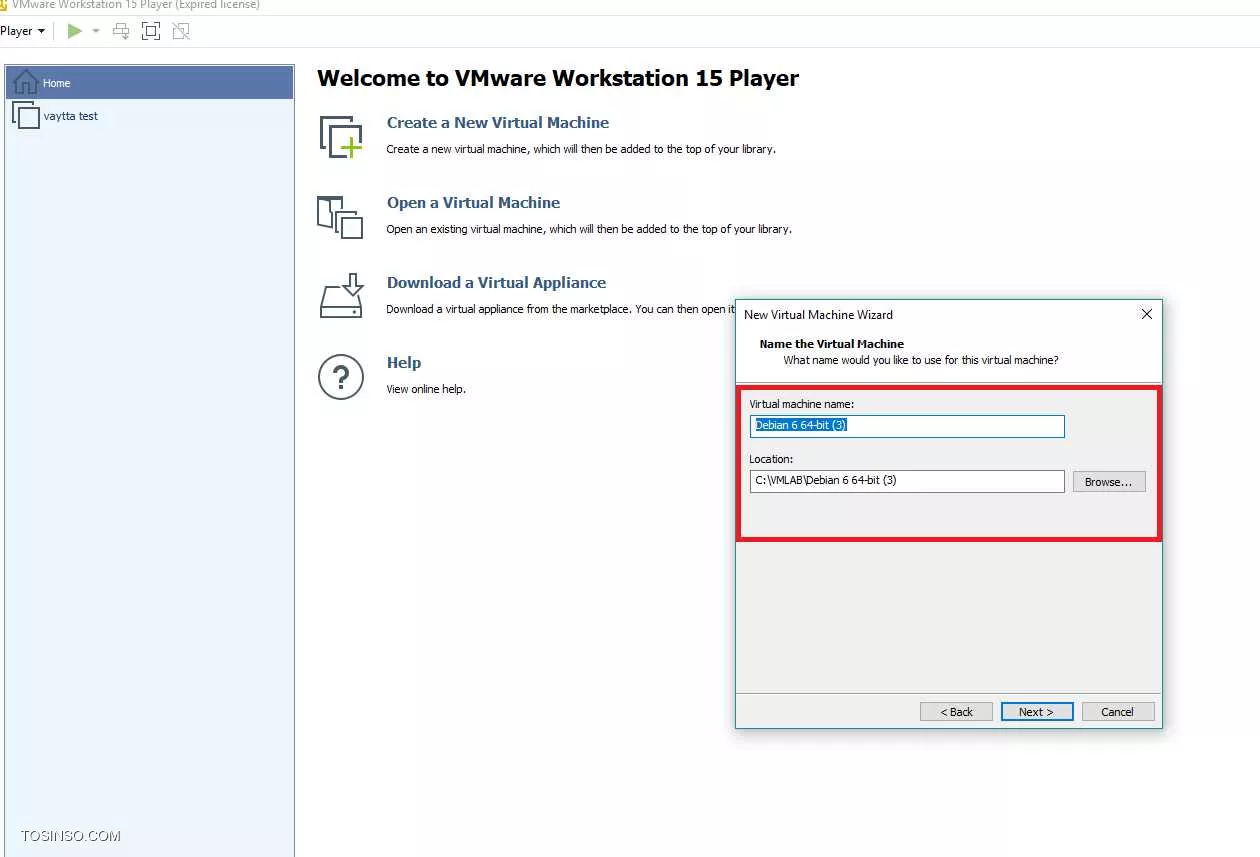Click the Open a Virtual Machine icon
The image size is (1260, 857).
point(340,216)
